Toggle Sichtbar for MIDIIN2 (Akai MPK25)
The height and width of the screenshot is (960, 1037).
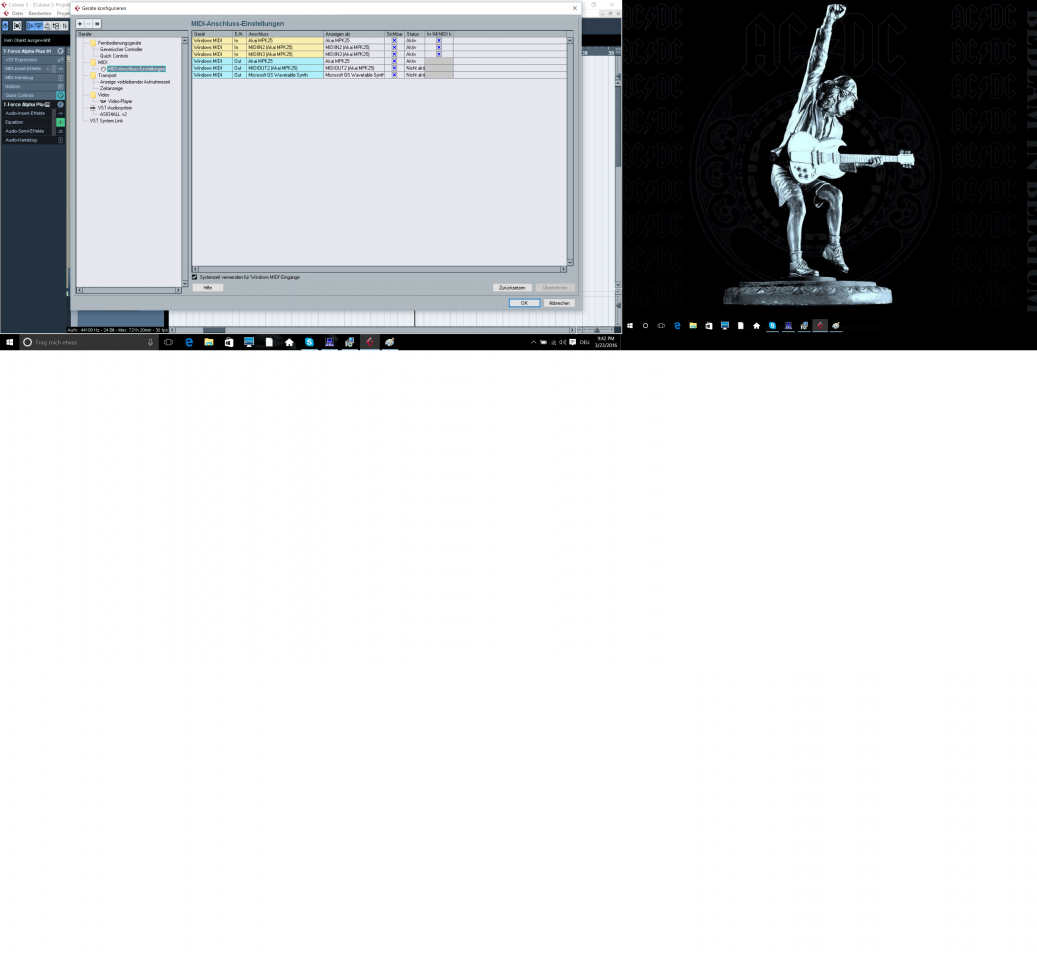click(395, 48)
